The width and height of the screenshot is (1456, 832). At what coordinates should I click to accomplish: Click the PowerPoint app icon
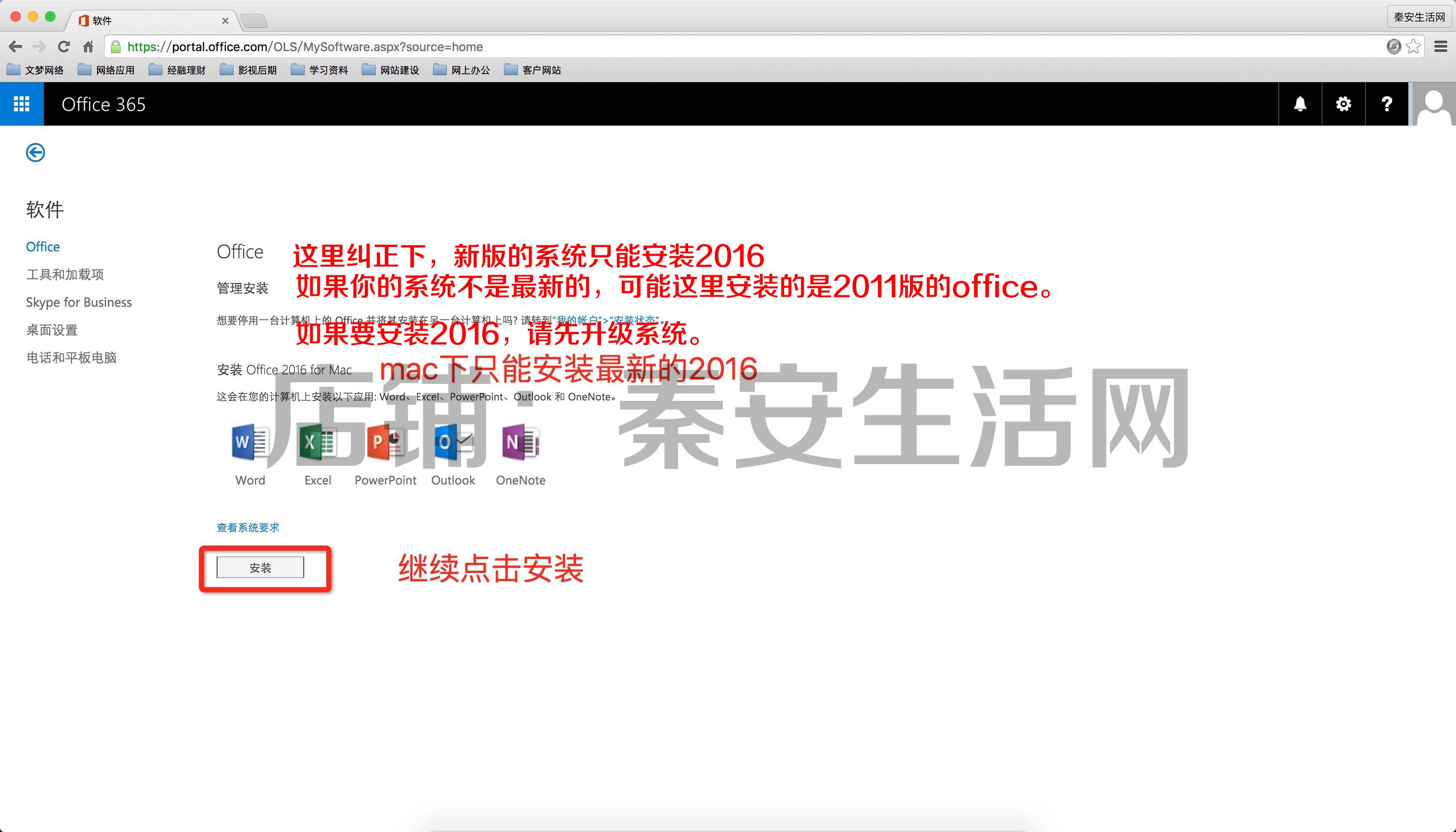386,442
